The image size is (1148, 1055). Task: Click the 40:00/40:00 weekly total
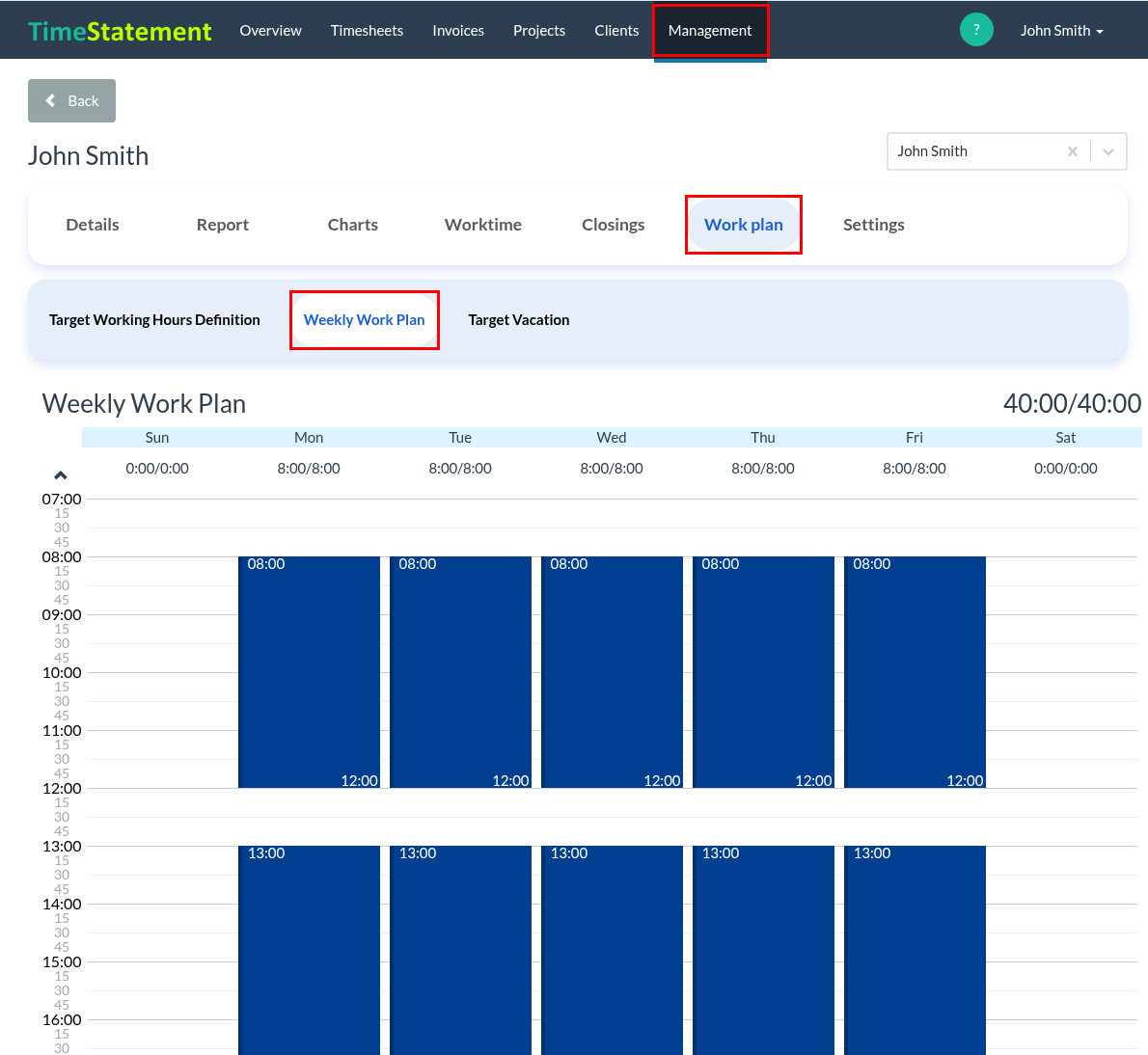click(1072, 404)
